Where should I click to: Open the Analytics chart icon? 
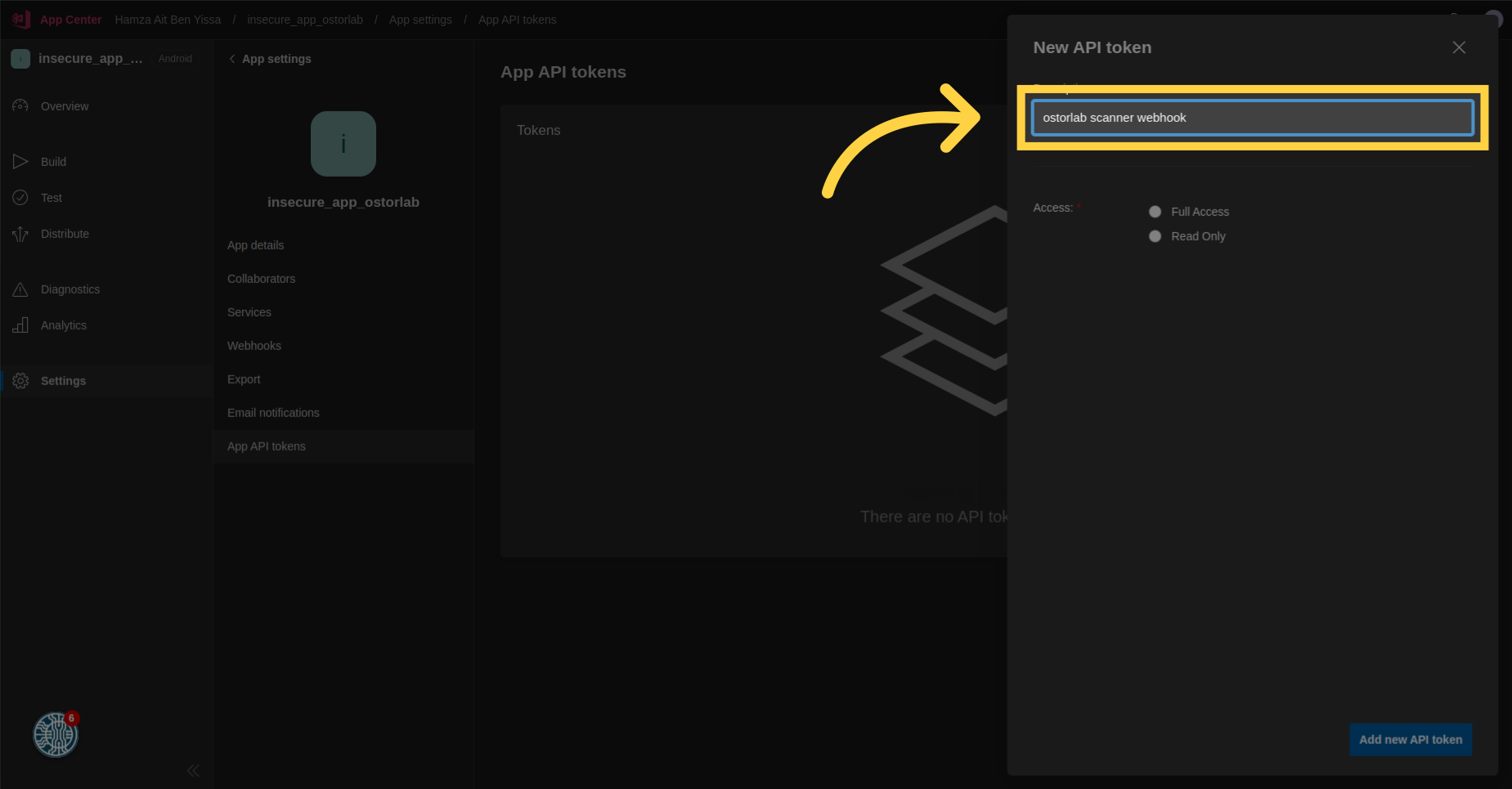tap(20, 325)
